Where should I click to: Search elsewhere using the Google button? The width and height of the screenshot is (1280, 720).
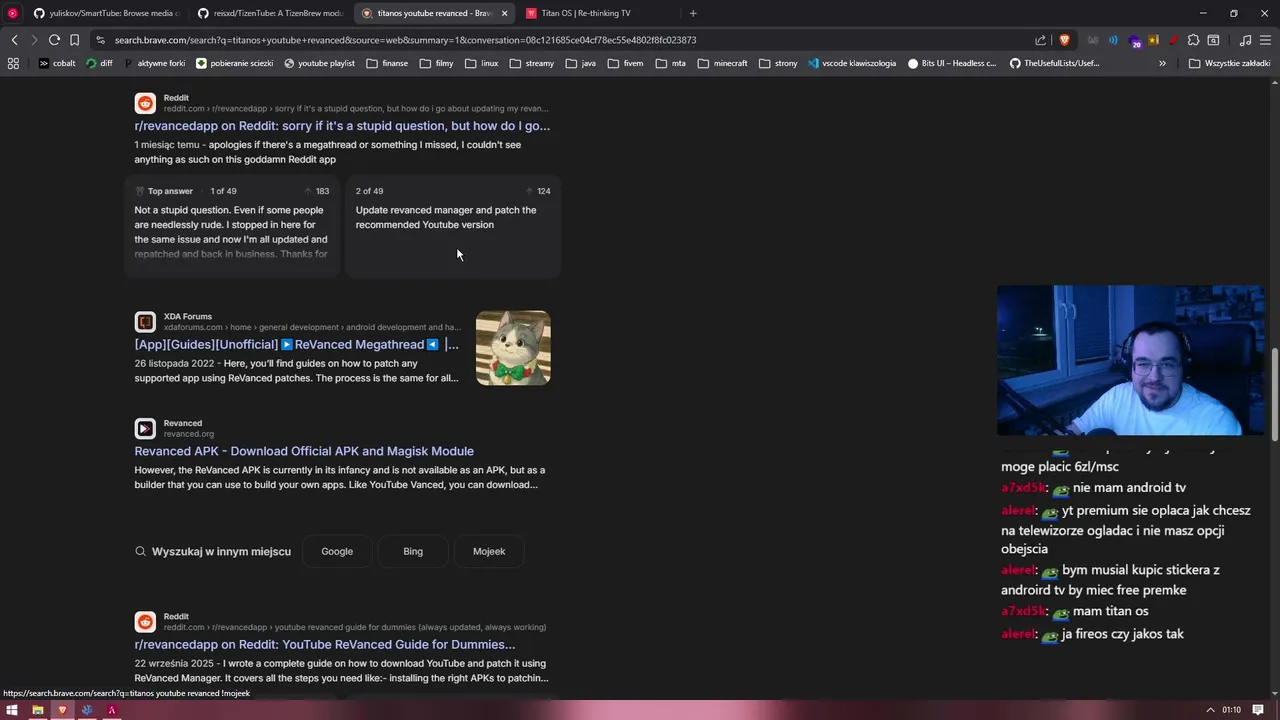coord(337,551)
